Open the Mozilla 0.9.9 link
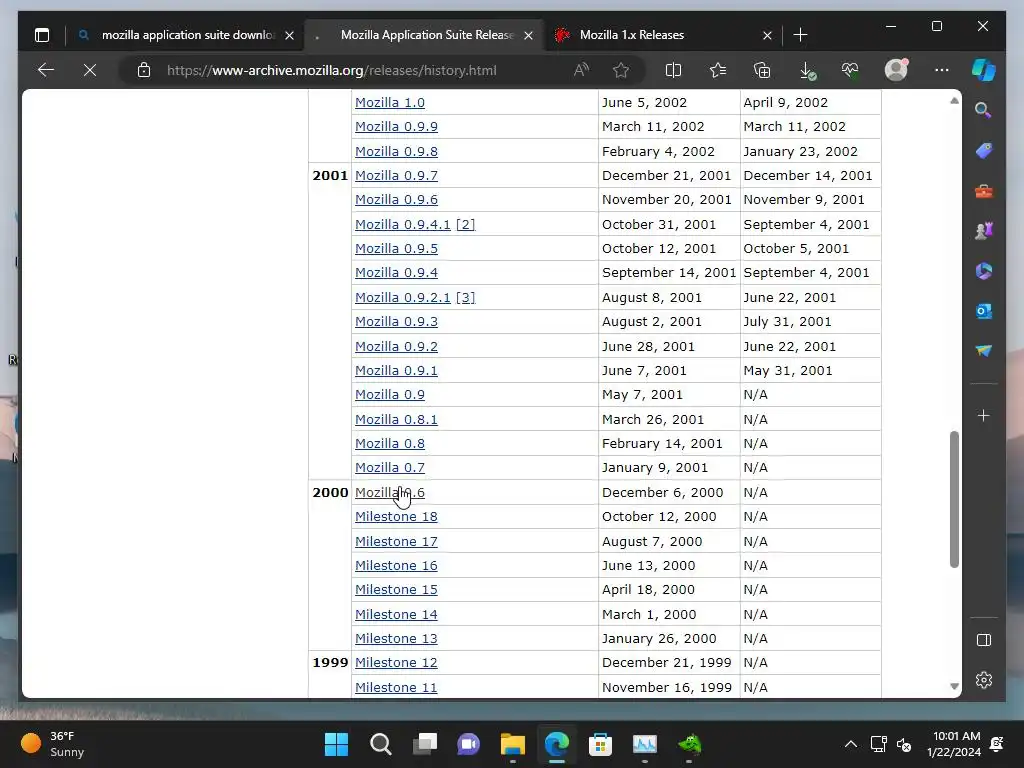 click(x=396, y=127)
